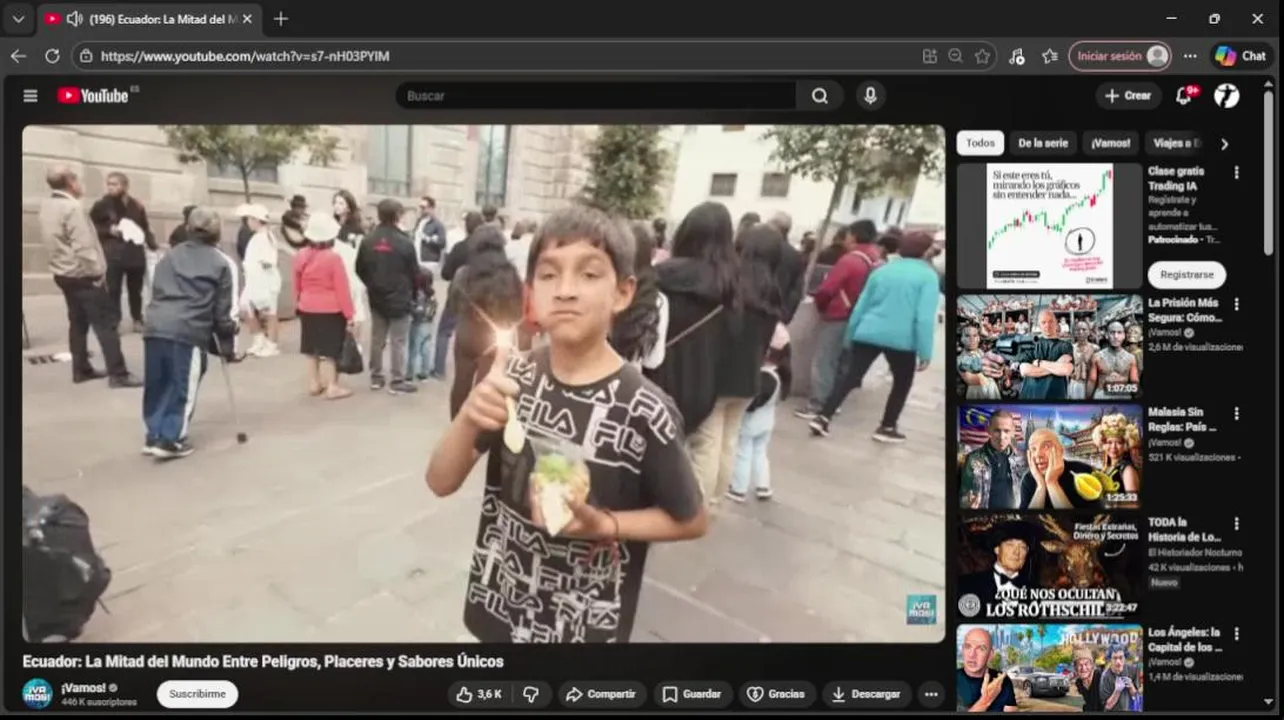Screen dimensions: 1284x720
Task: Open ¡Vamos! channel name link
Action: coord(82,688)
